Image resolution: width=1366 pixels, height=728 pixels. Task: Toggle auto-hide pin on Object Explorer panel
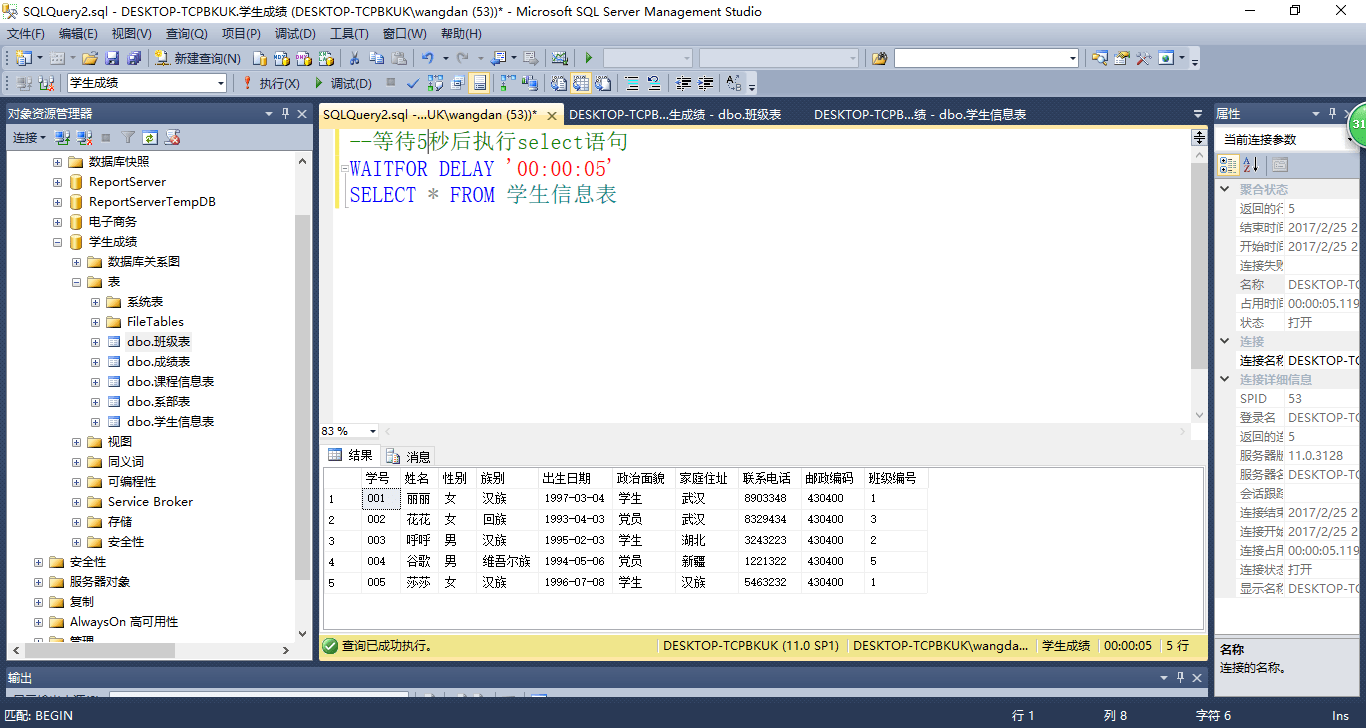pyautogui.click(x=287, y=113)
